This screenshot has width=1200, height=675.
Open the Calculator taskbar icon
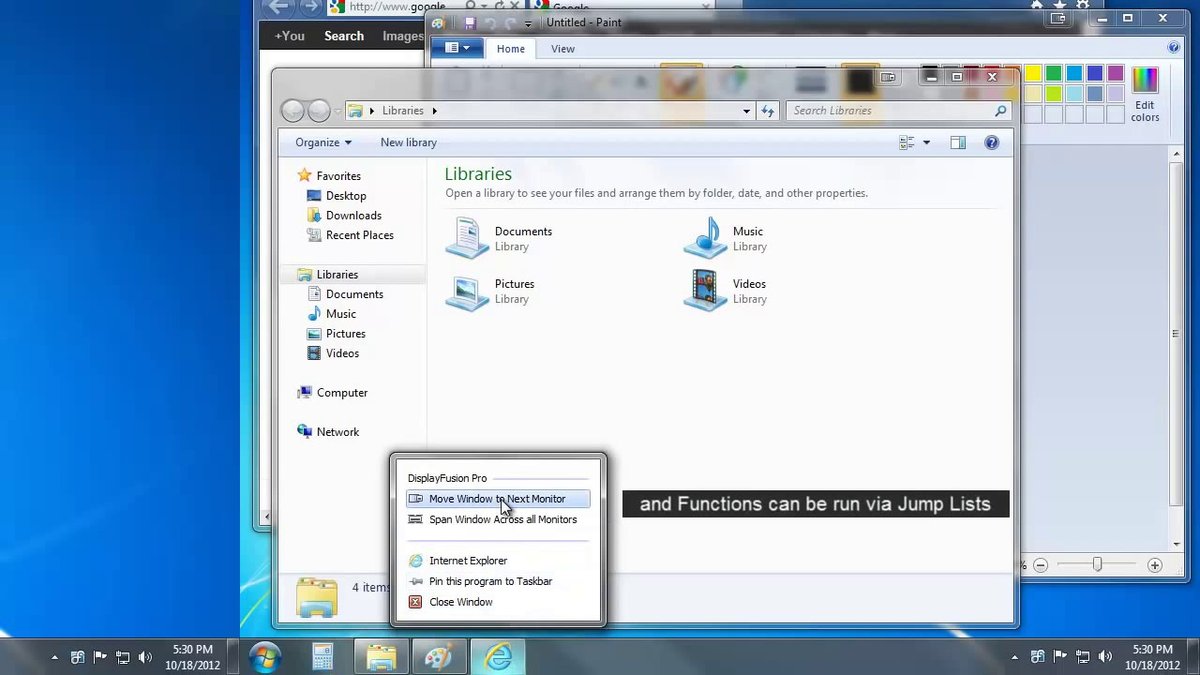tap(323, 657)
